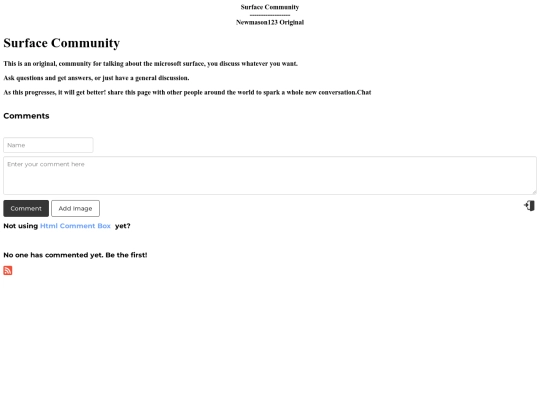Click the 'No one has commented yet' message
This screenshot has height=405, width=540.
pyautogui.click(x=75, y=255)
